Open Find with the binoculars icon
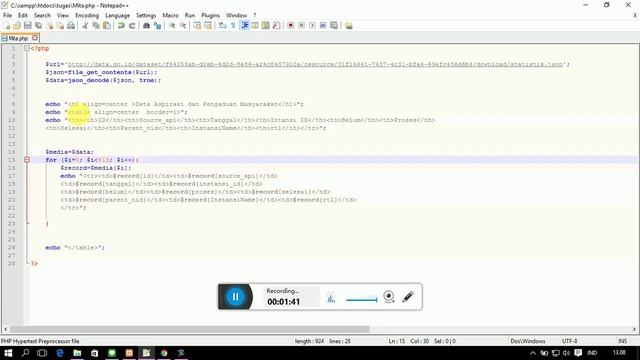The image size is (640, 360). [146, 26]
